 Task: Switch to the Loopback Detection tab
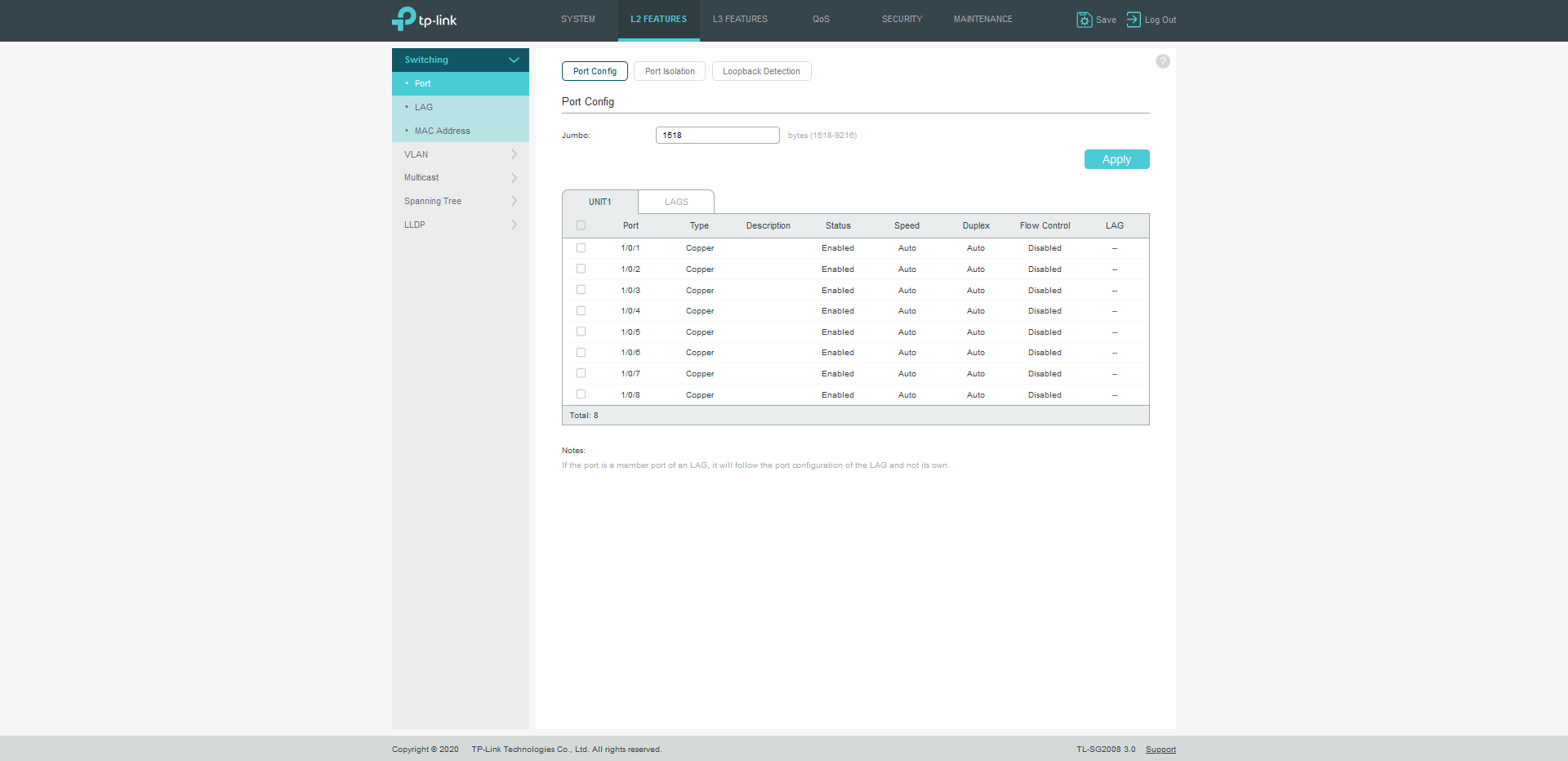[761, 71]
